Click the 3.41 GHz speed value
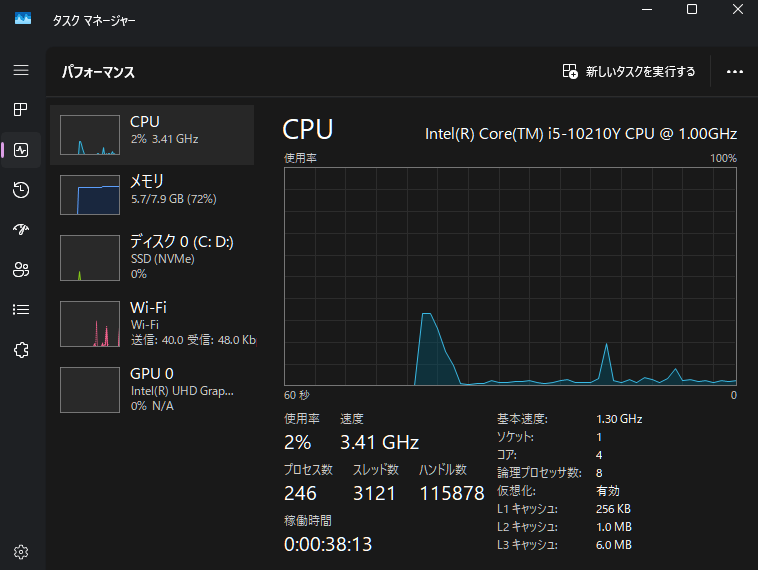Viewport: 758px width, 570px height. [x=379, y=442]
